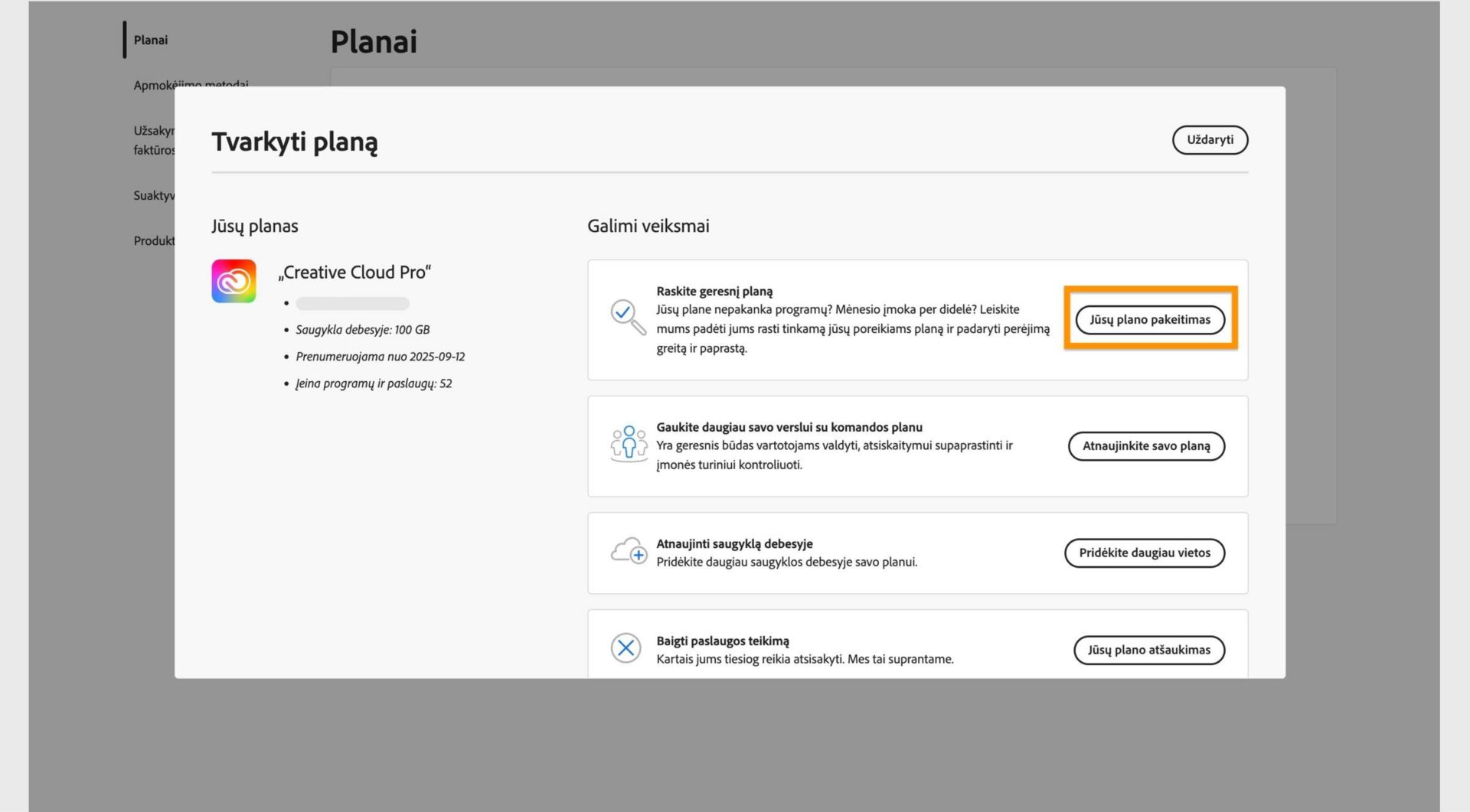Click Jūsų plano pakeitimas button
This screenshot has width=1470, height=812.
click(1149, 320)
